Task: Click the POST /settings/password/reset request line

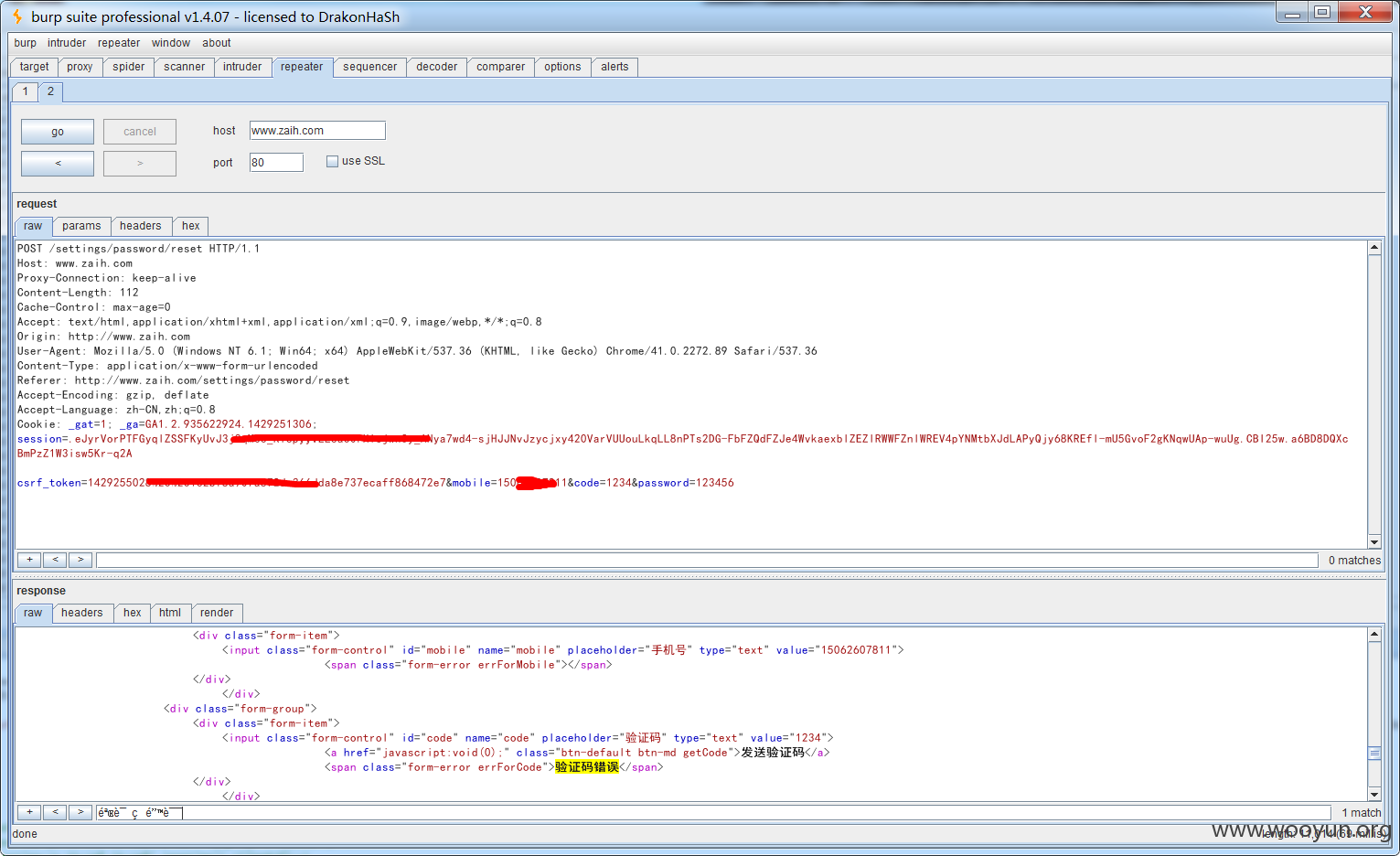Action: click(x=138, y=249)
